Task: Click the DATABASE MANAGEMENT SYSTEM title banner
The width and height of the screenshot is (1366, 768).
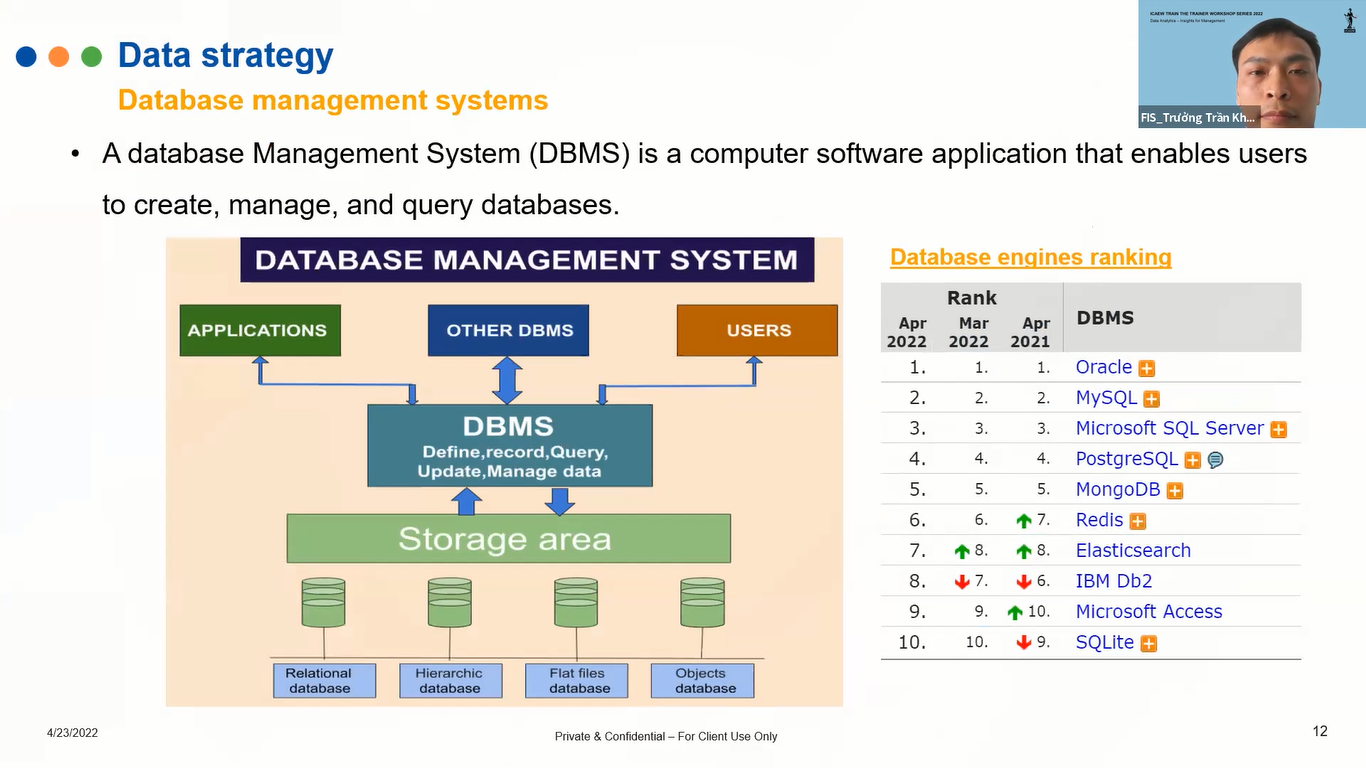Action: (x=527, y=260)
